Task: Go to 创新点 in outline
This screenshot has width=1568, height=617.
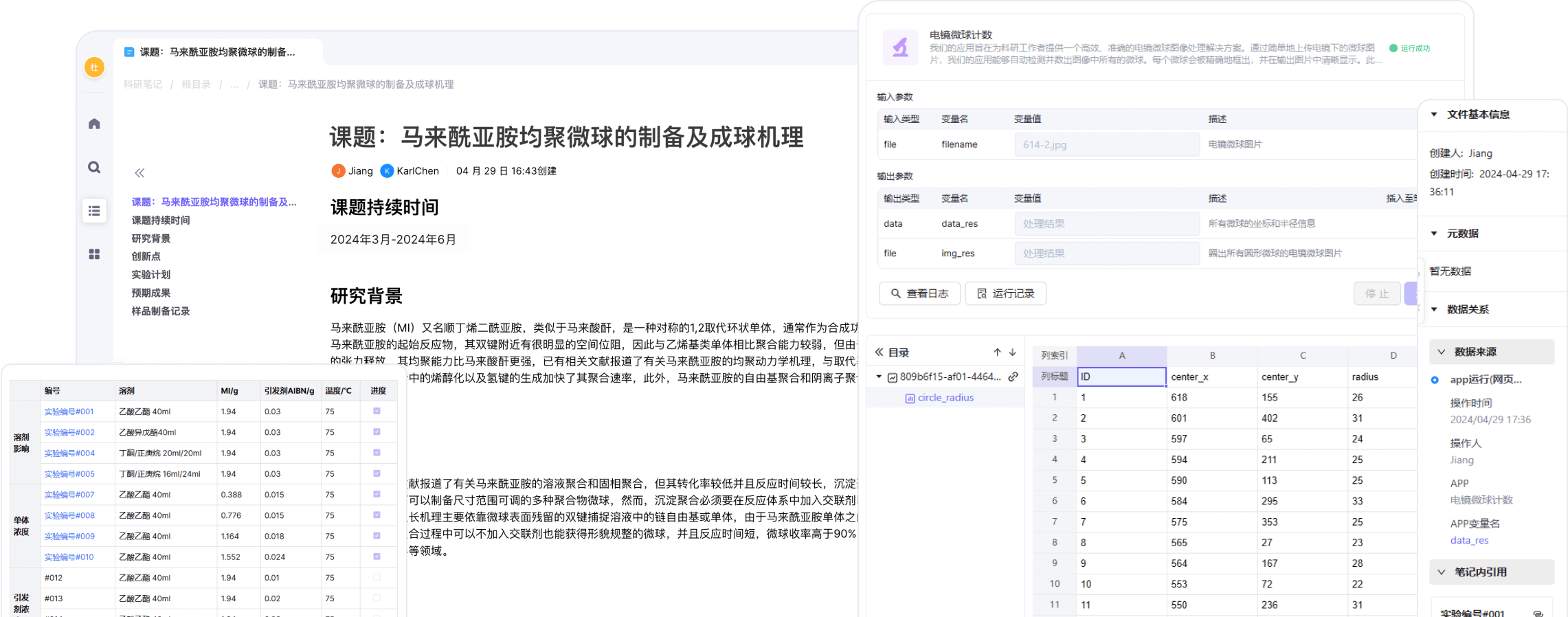Action: click(x=146, y=256)
